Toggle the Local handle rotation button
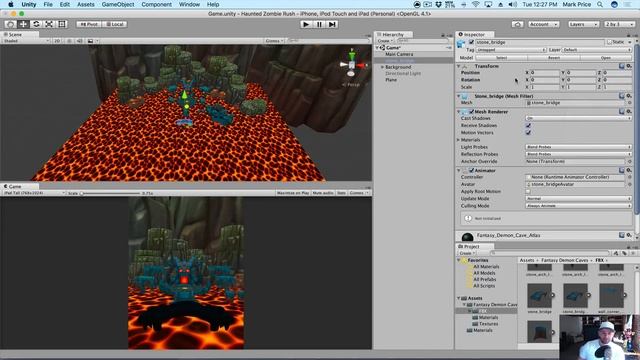This screenshot has width=640, height=360. coord(115,24)
